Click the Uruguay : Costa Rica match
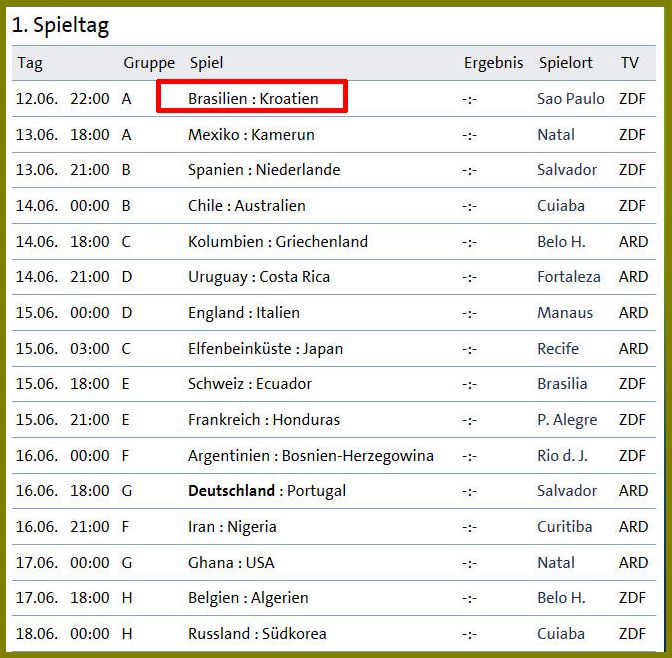Screen dimensions: 672x658 [259, 277]
